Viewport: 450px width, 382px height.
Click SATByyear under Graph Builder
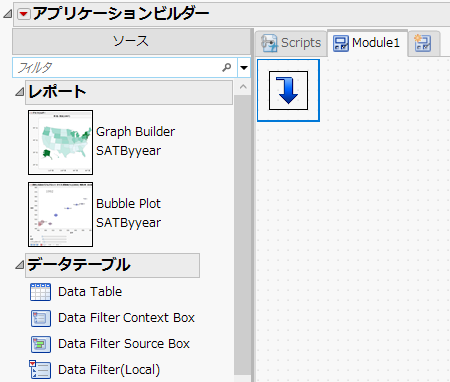tap(129, 151)
